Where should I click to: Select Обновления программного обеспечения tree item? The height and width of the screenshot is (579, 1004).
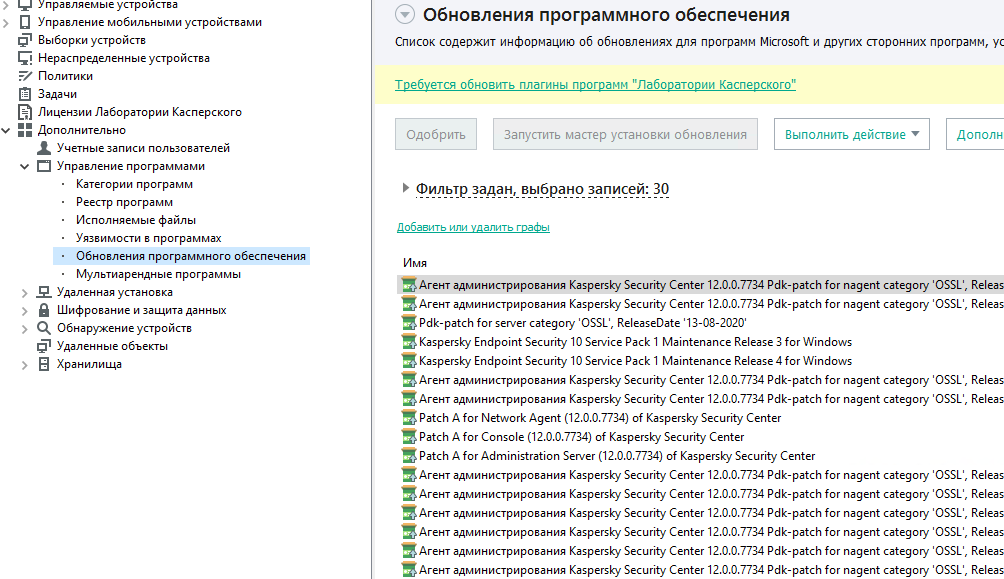point(191,256)
